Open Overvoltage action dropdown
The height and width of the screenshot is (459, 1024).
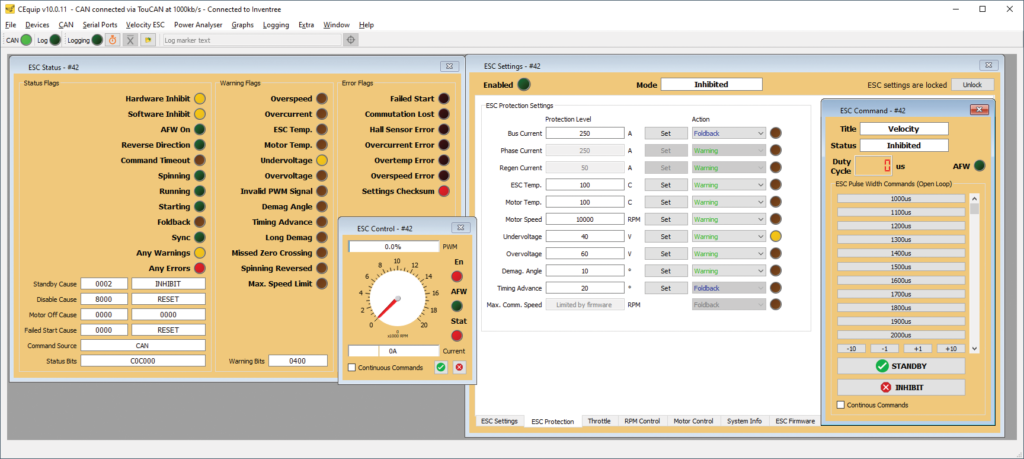click(728, 253)
